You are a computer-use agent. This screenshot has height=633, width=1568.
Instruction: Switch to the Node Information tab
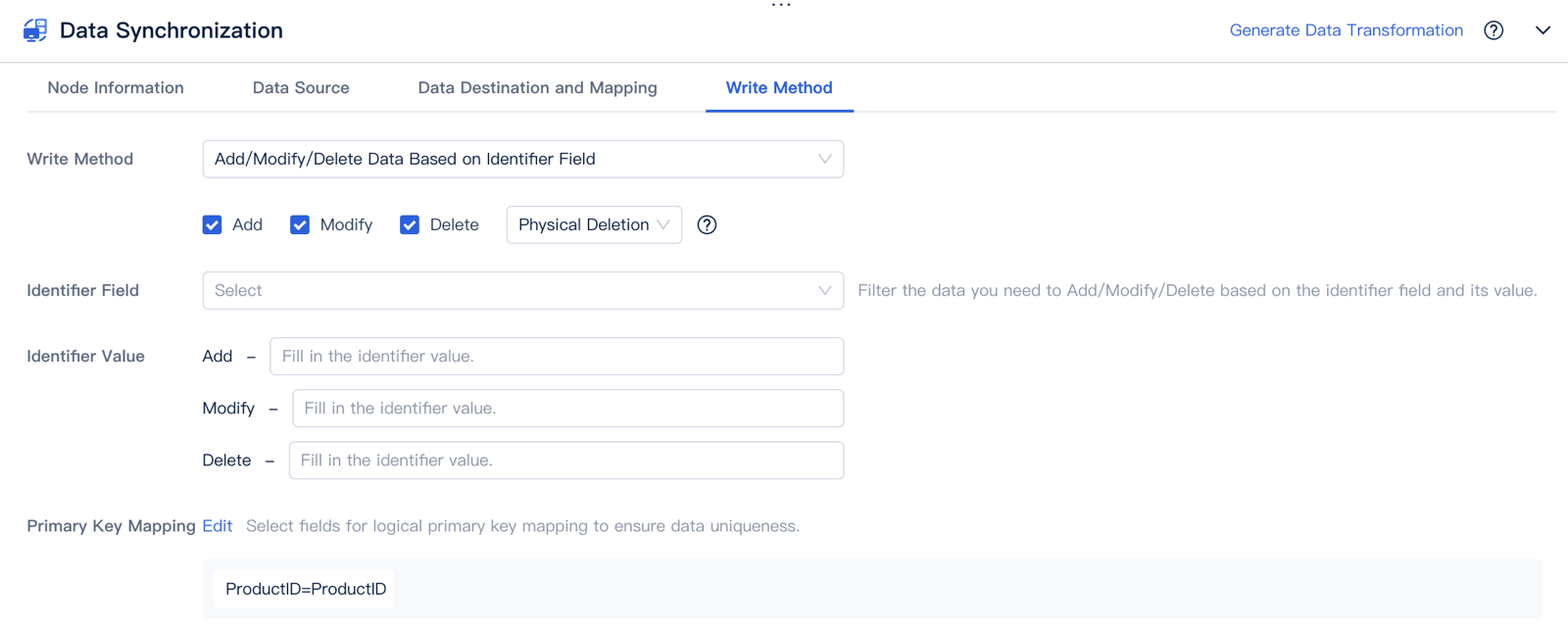tap(116, 87)
